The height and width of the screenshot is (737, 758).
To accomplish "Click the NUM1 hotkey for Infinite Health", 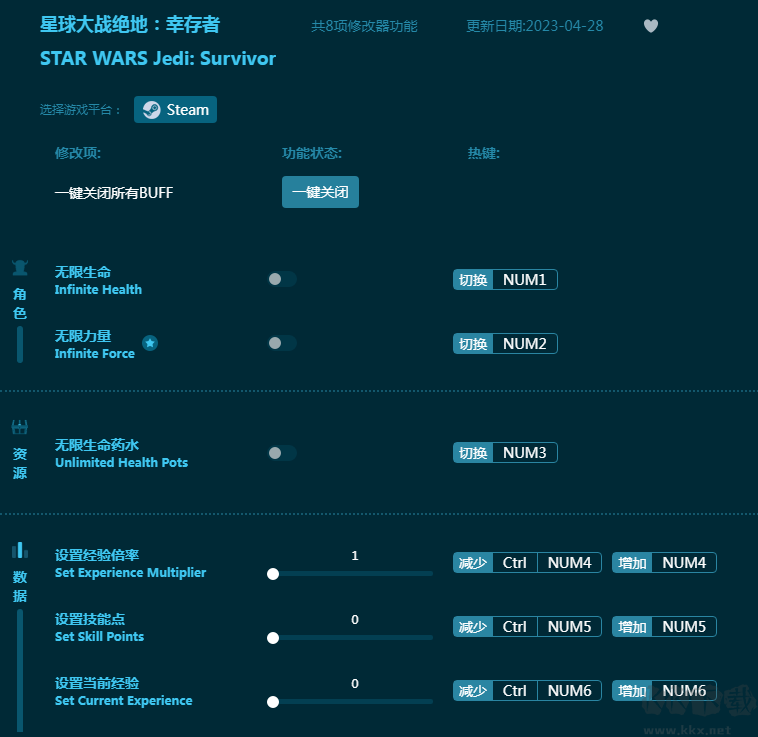I will coord(524,280).
